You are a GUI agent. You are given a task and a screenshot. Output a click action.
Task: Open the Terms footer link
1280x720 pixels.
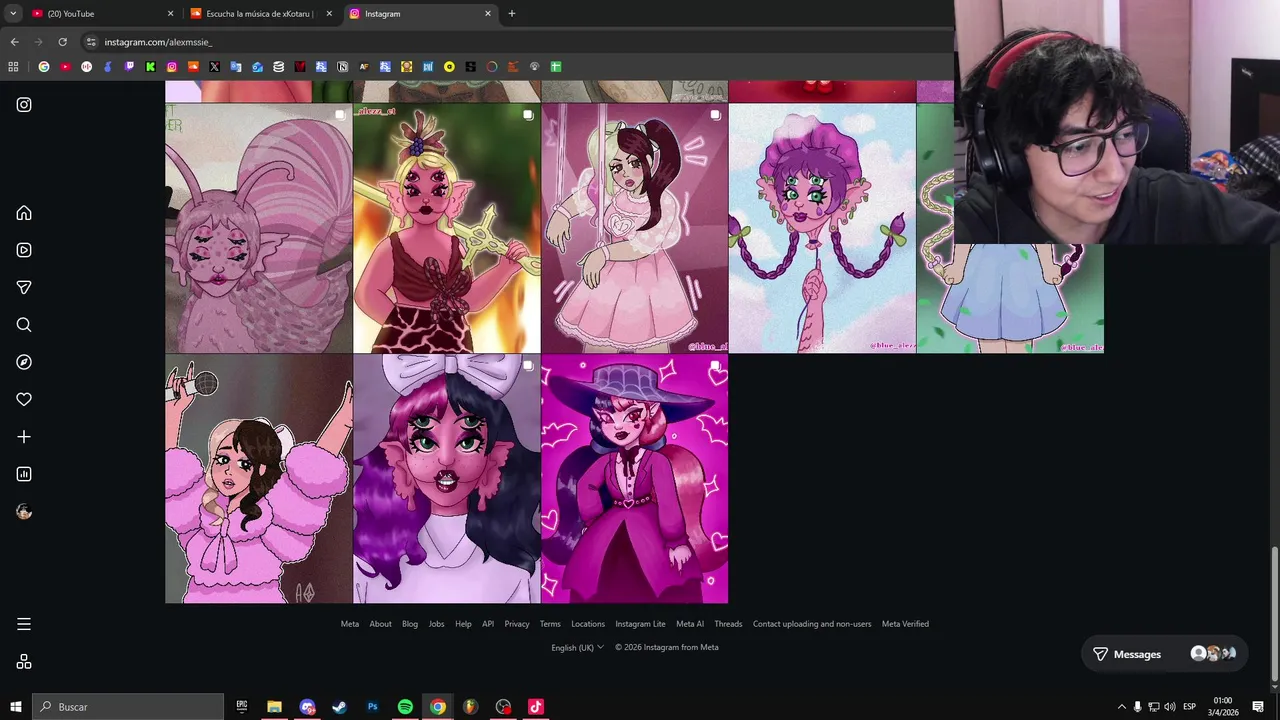[x=550, y=624]
